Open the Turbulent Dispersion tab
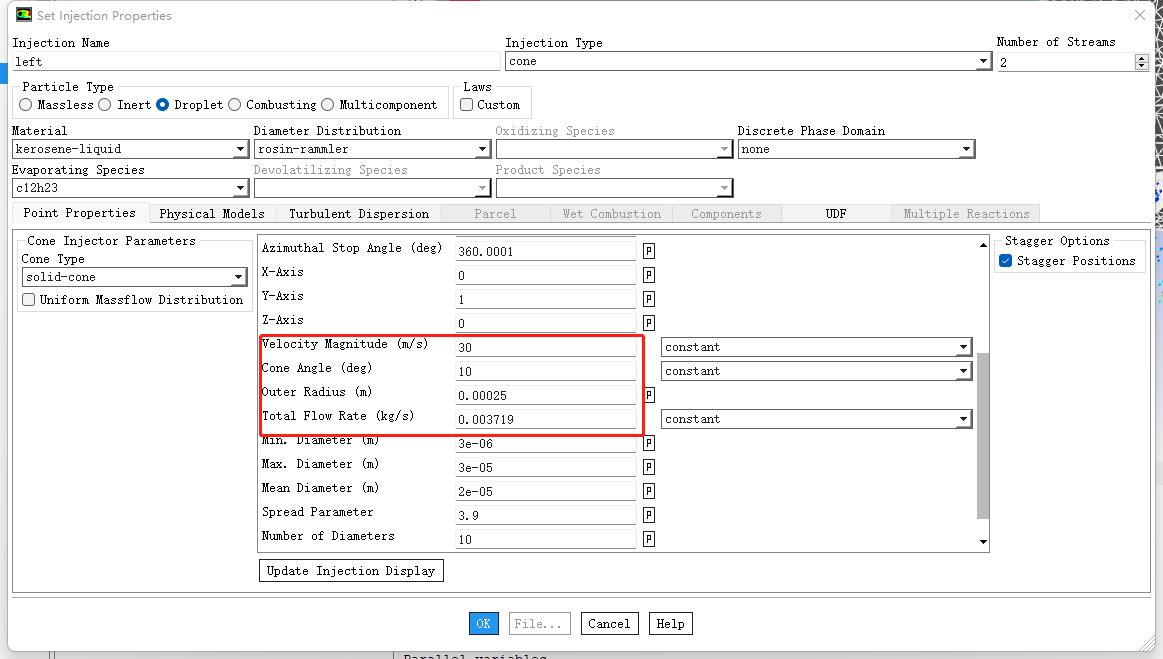 [x=358, y=214]
